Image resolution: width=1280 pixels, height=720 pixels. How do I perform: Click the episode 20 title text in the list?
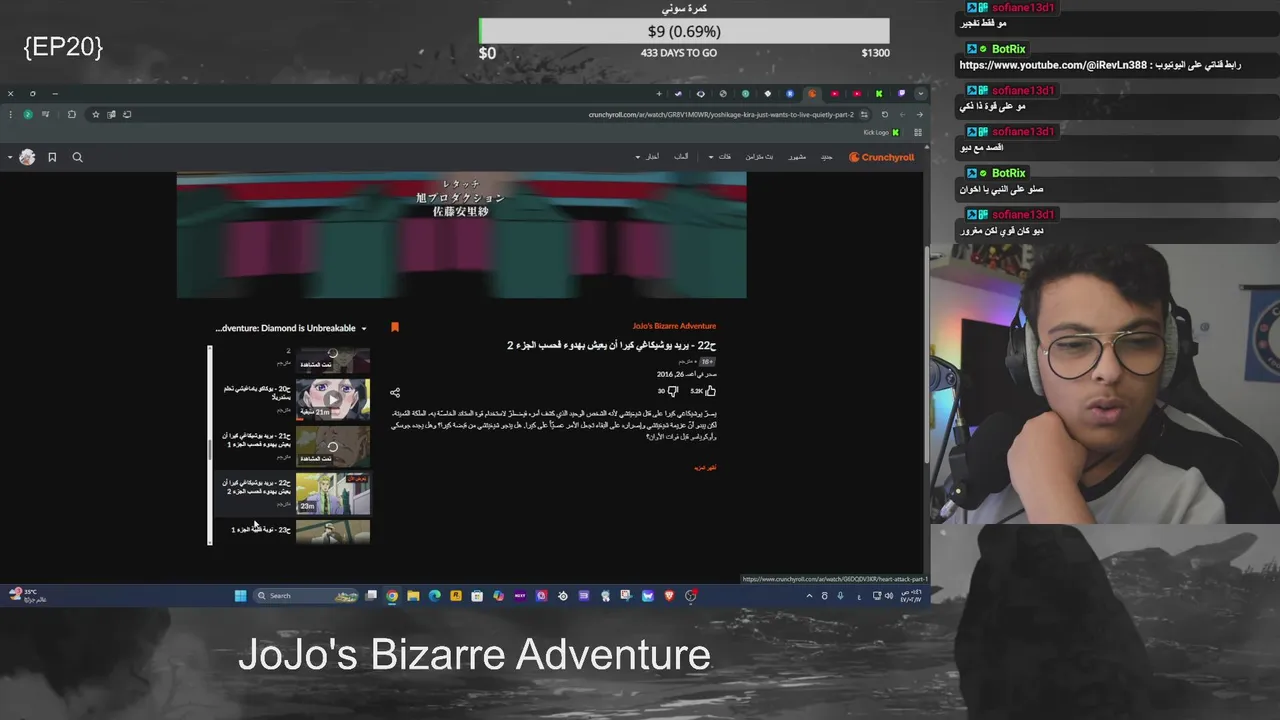tap(258, 392)
